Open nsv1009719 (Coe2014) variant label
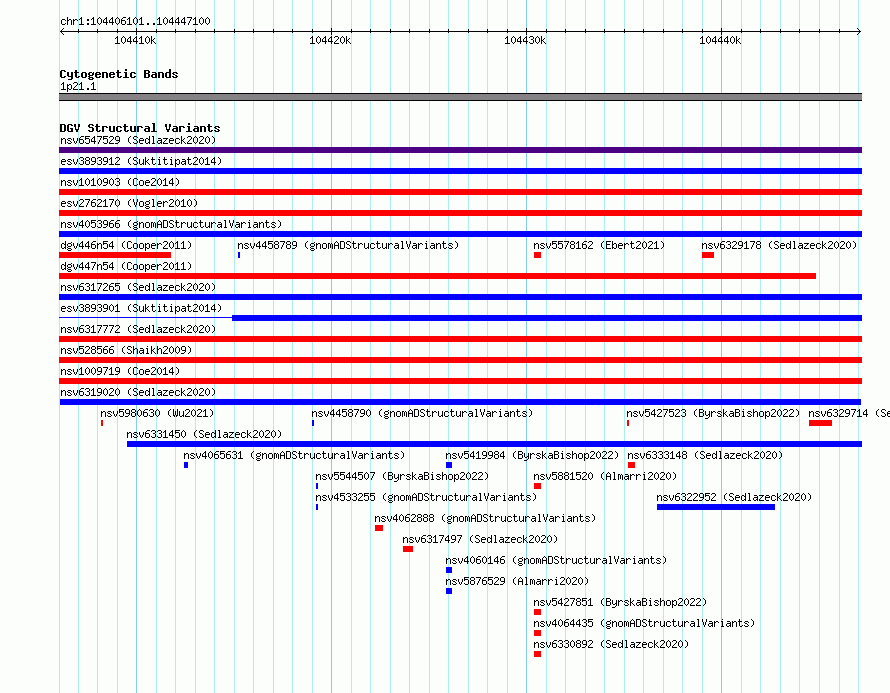Image resolution: width=890 pixels, height=693 pixels. pyautogui.click(x=120, y=371)
